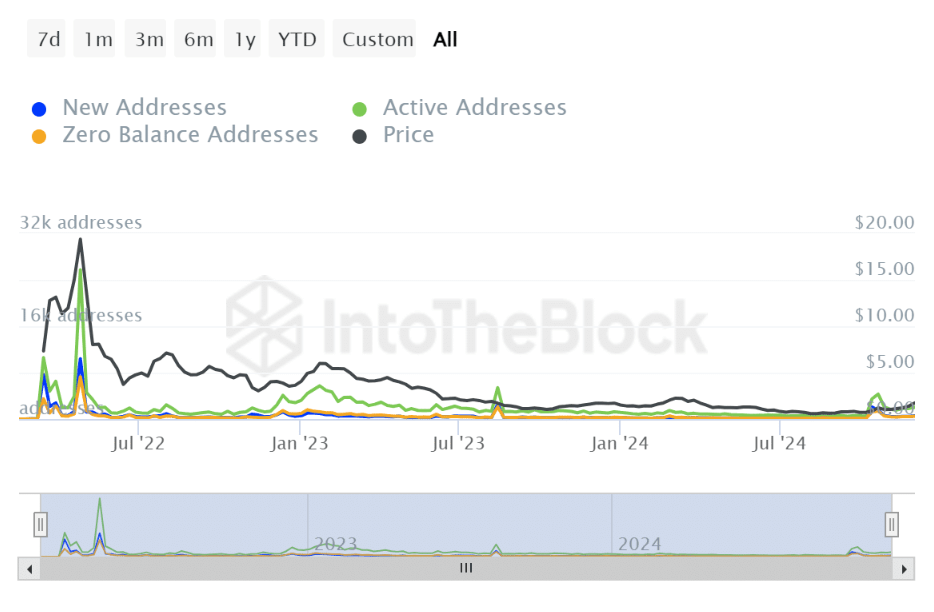
Task: Click the Jan '24 axis label
Action: [619, 443]
